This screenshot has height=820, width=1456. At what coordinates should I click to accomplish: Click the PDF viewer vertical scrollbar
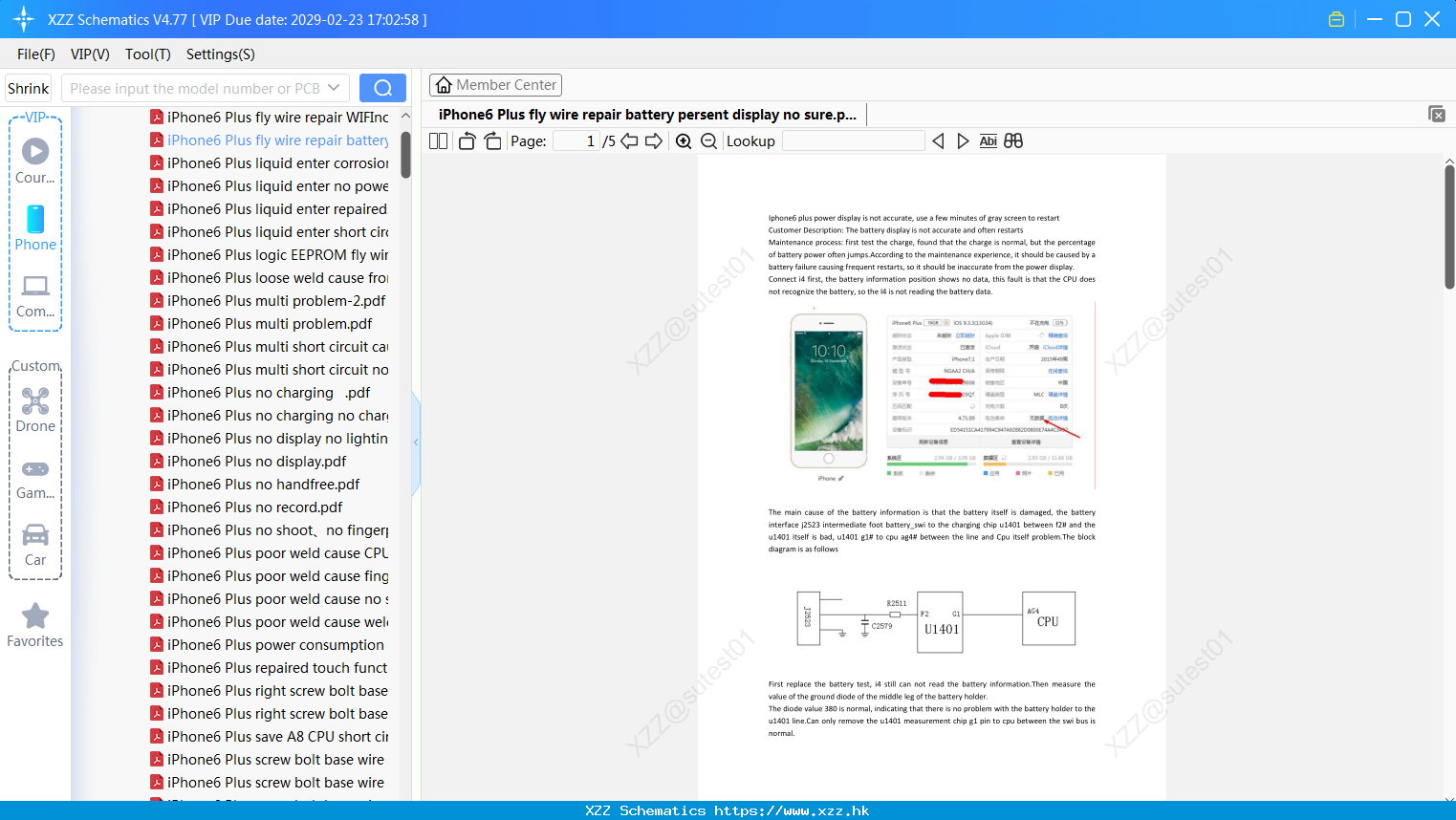tap(1449, 227)
